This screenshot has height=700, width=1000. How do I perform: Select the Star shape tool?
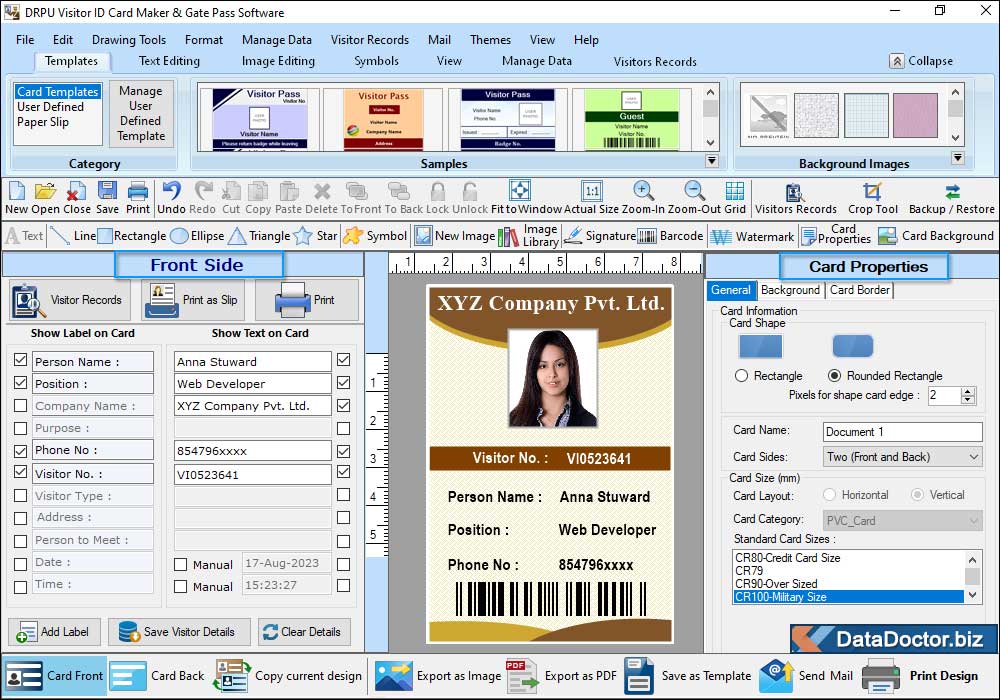(315, 236)
